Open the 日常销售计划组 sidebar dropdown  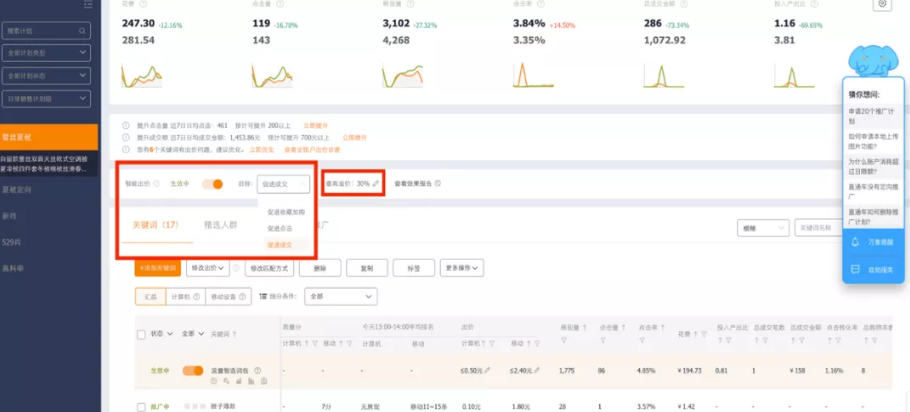click(x=45, y=99)
